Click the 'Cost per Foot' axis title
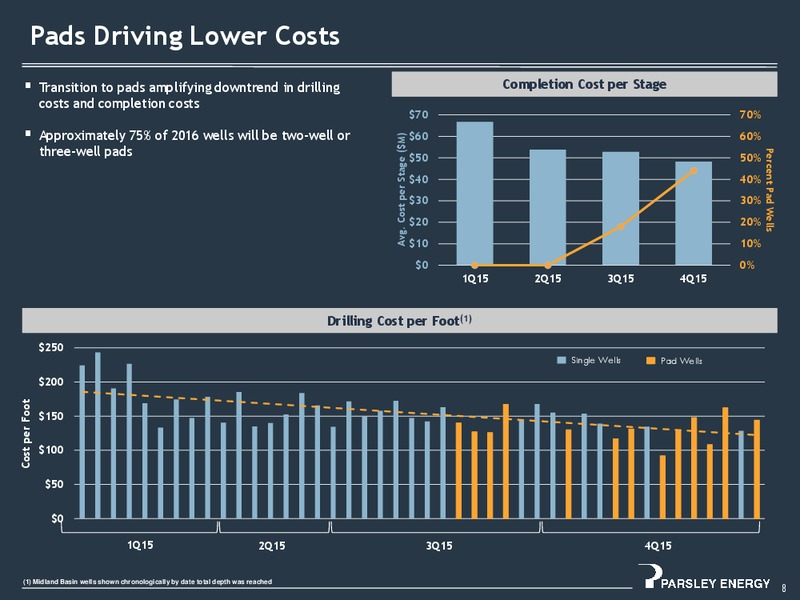Image resolution: width=800 pixels, height=600 pixels. coord(26,433)
